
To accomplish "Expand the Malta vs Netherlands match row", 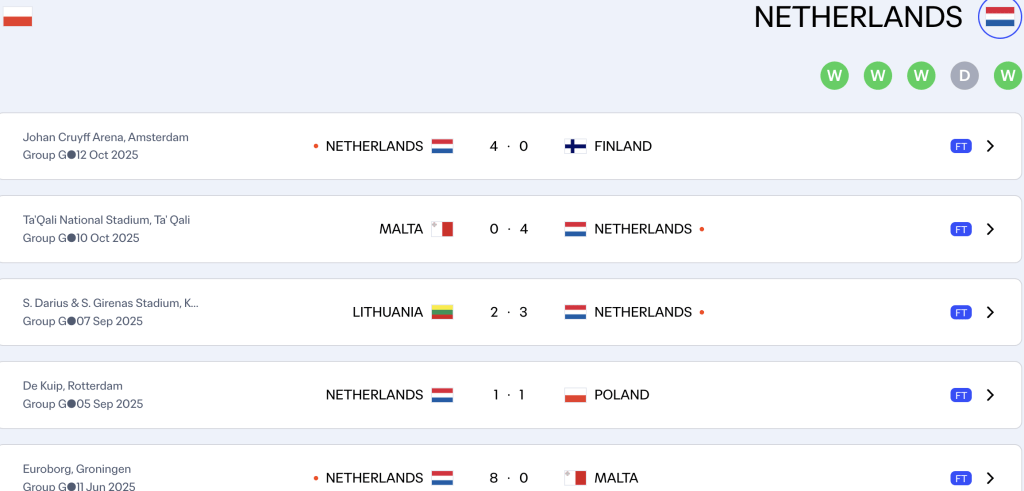I will pyautogui.click(x=990, y=229).
